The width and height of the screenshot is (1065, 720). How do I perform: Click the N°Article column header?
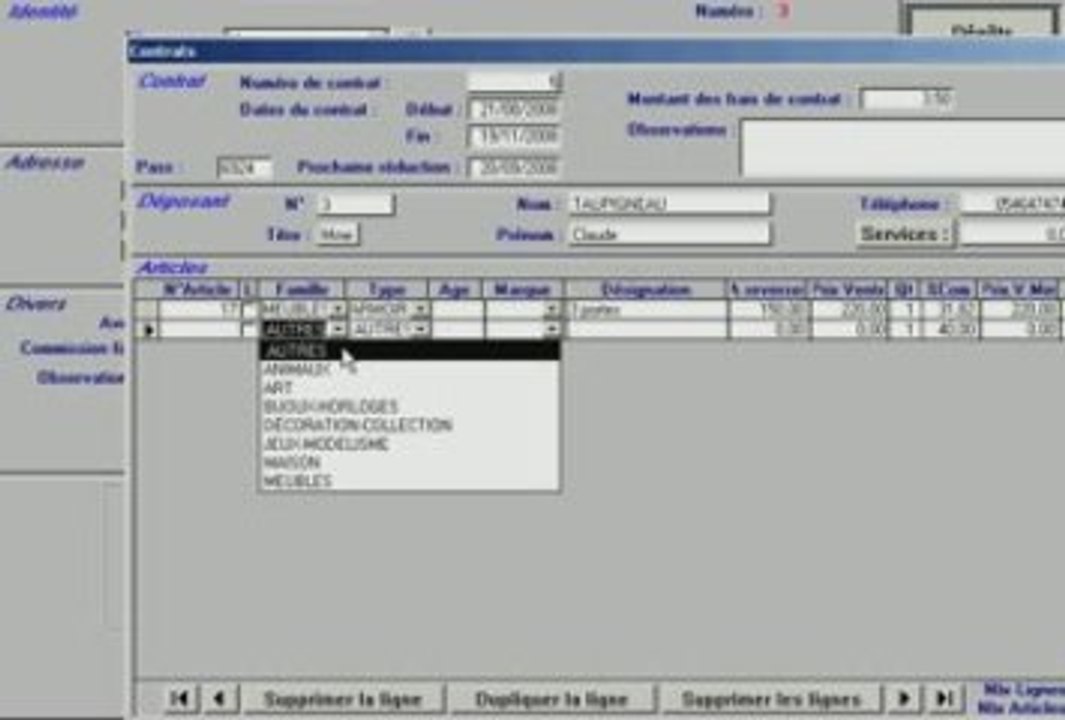point(199,290)
